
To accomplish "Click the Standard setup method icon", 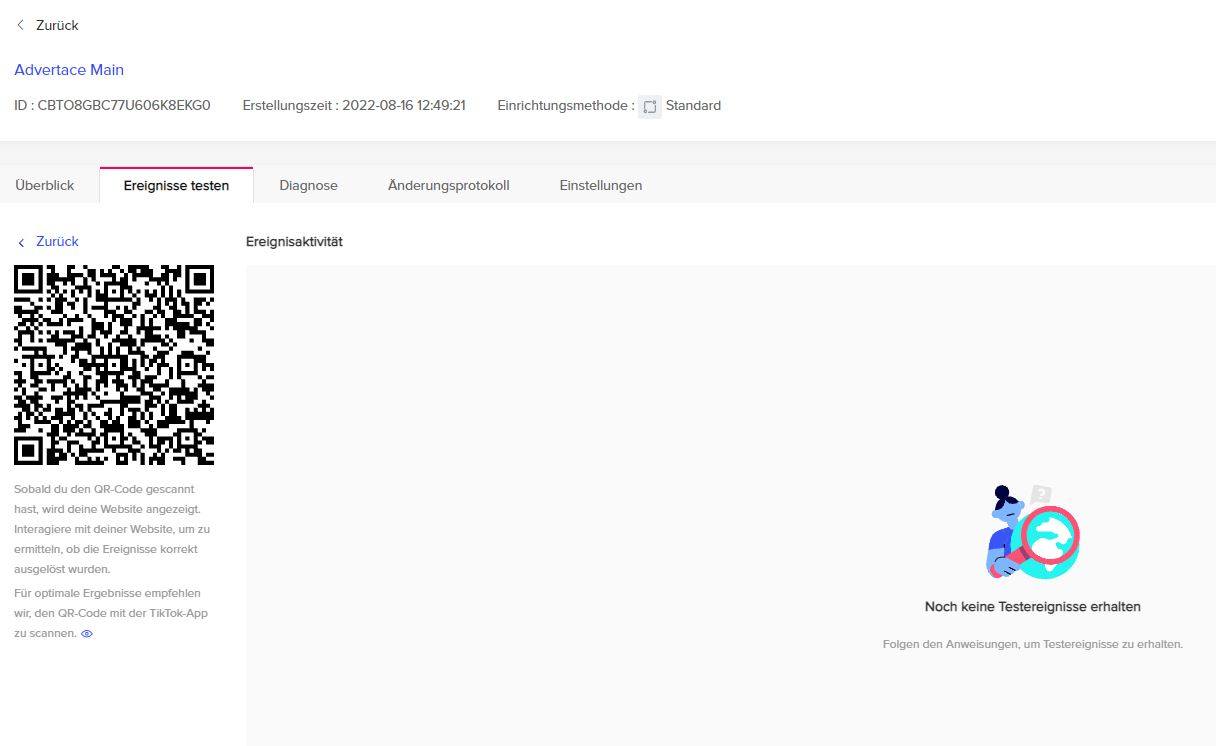I will tap(650, 106).
